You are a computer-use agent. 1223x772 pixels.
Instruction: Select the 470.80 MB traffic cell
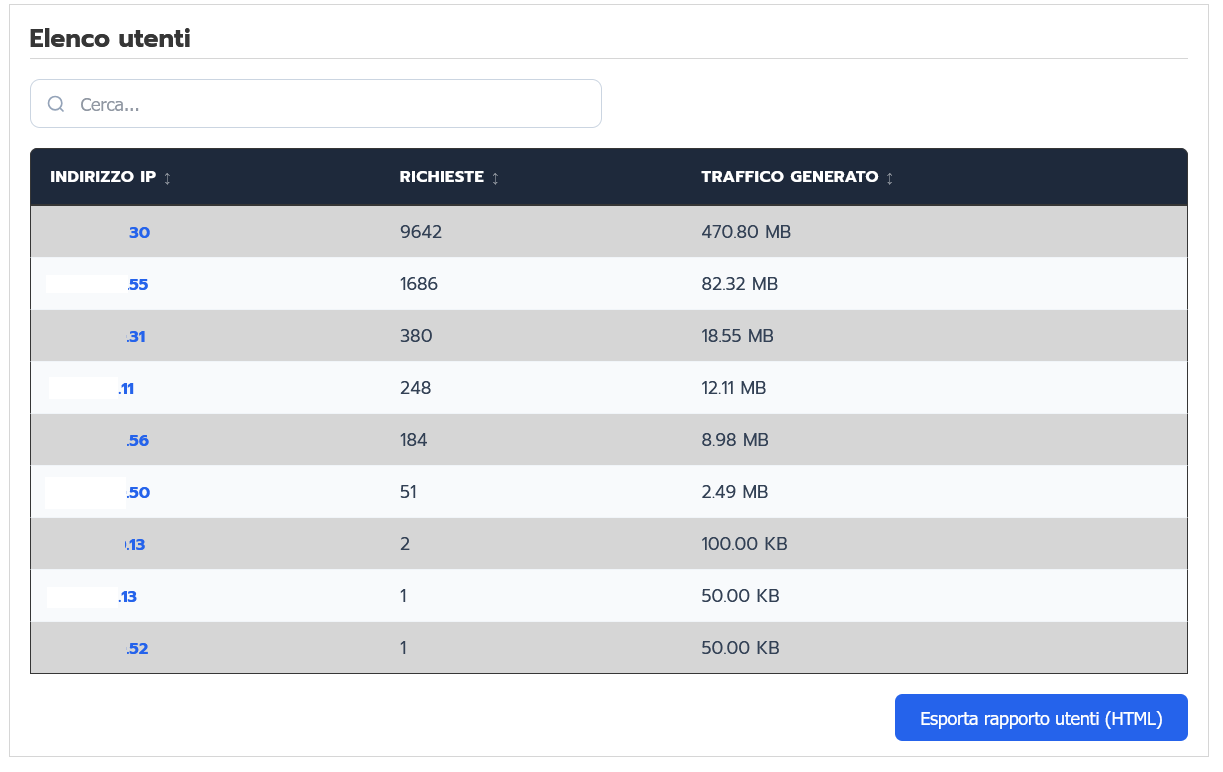746,232
